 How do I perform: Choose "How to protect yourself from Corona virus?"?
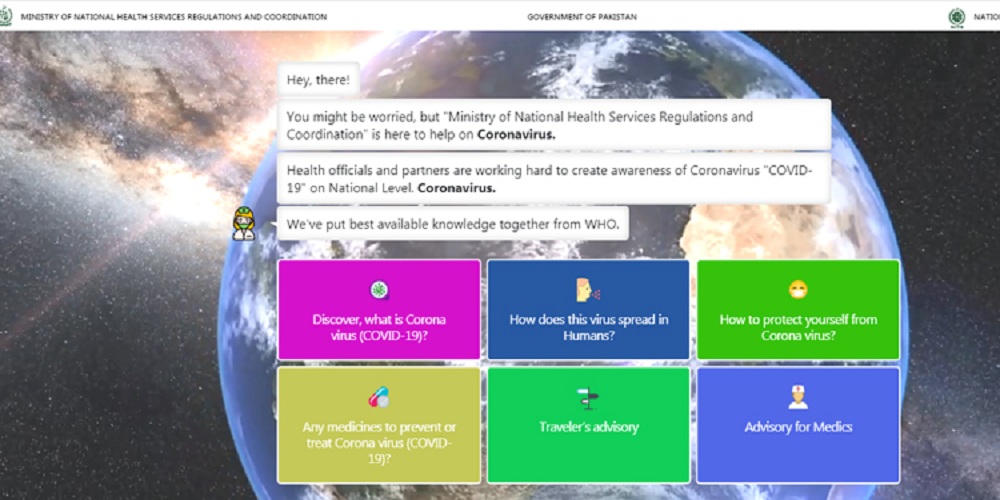tap(797, 327)
